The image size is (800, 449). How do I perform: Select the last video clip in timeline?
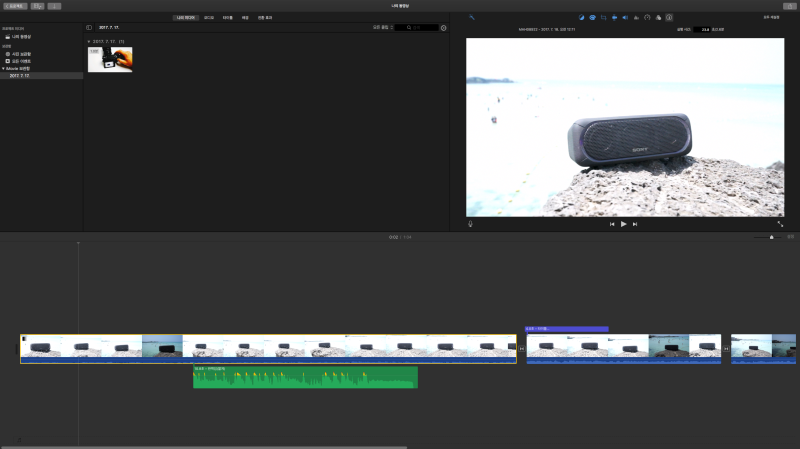click(x=763, y=349)
